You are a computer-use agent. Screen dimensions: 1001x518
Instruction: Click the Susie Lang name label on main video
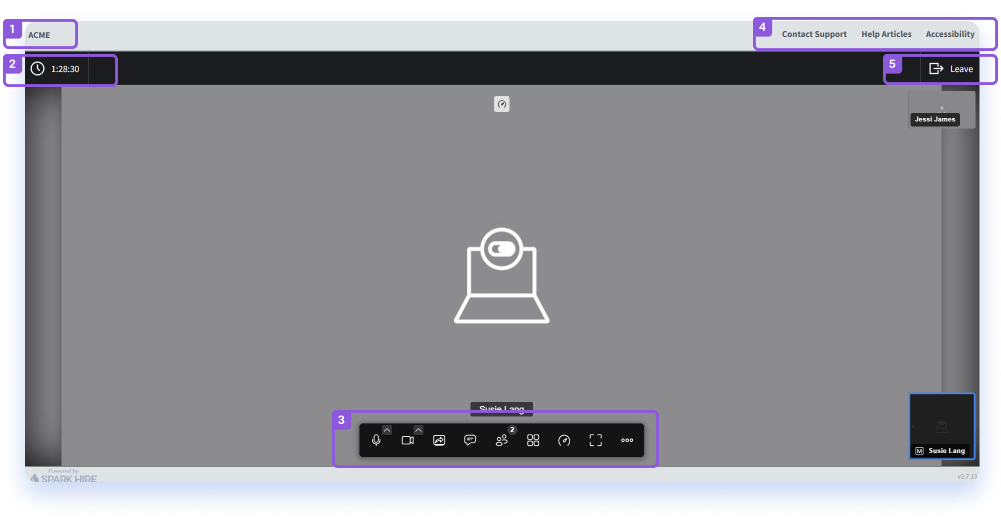click(x=502, y=409)
